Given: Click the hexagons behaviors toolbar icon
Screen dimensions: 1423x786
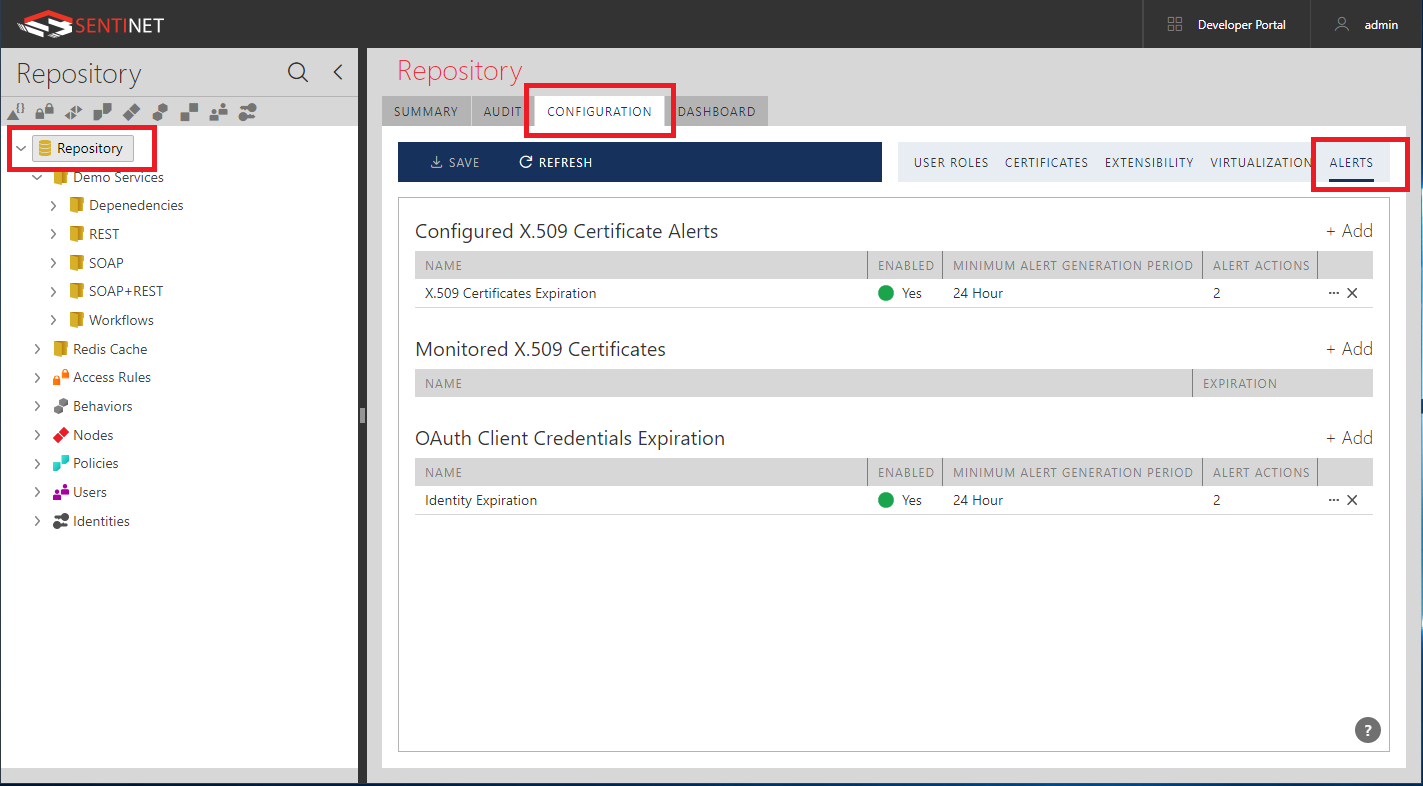Looking at the screenshot, I should coord(160,111).
